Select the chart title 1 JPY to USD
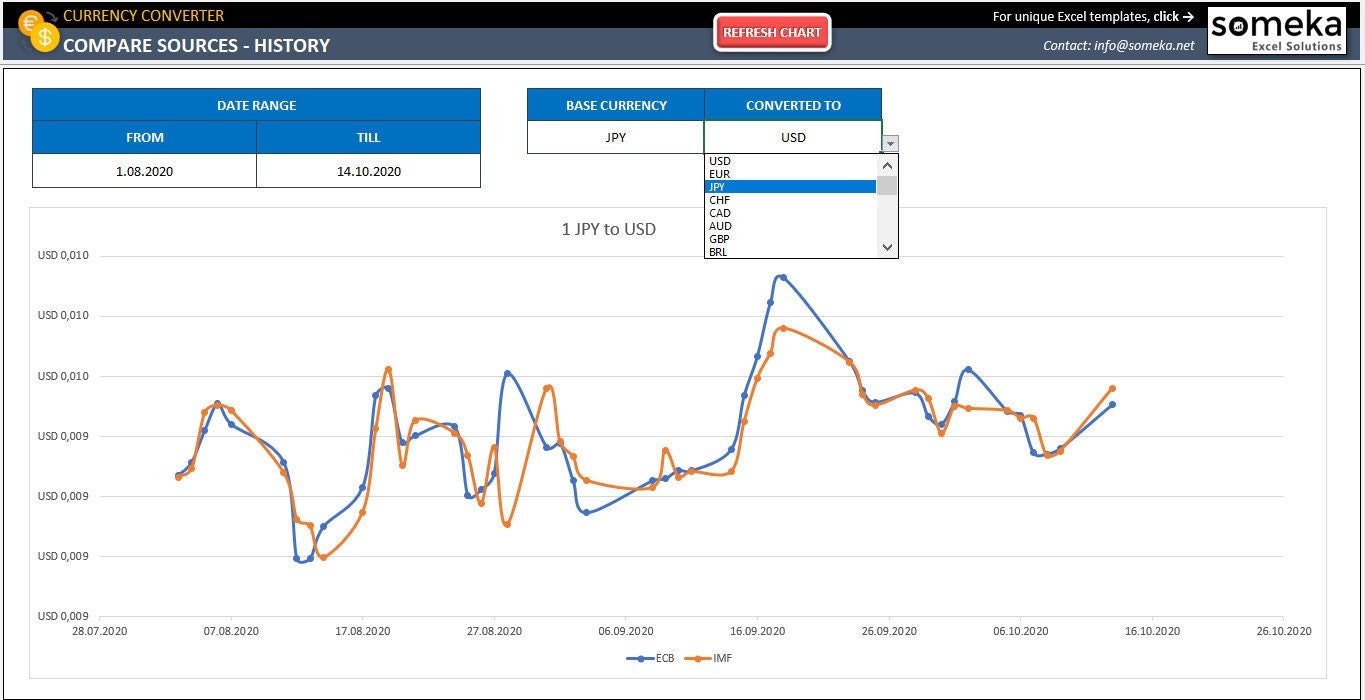Viewport: 1365px width, 700px height. 609,229
